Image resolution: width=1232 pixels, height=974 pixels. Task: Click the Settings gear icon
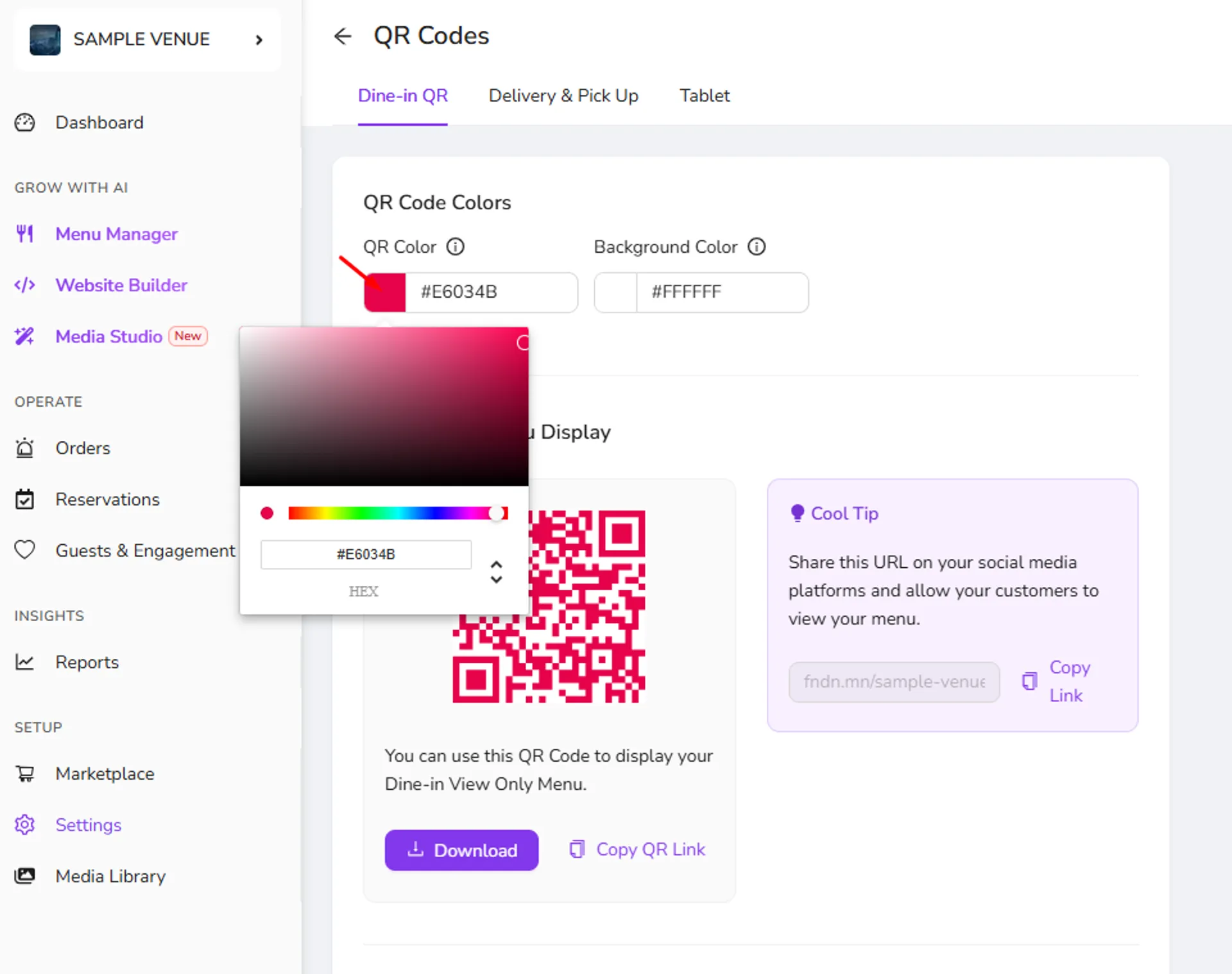click(x=25, y=824)
